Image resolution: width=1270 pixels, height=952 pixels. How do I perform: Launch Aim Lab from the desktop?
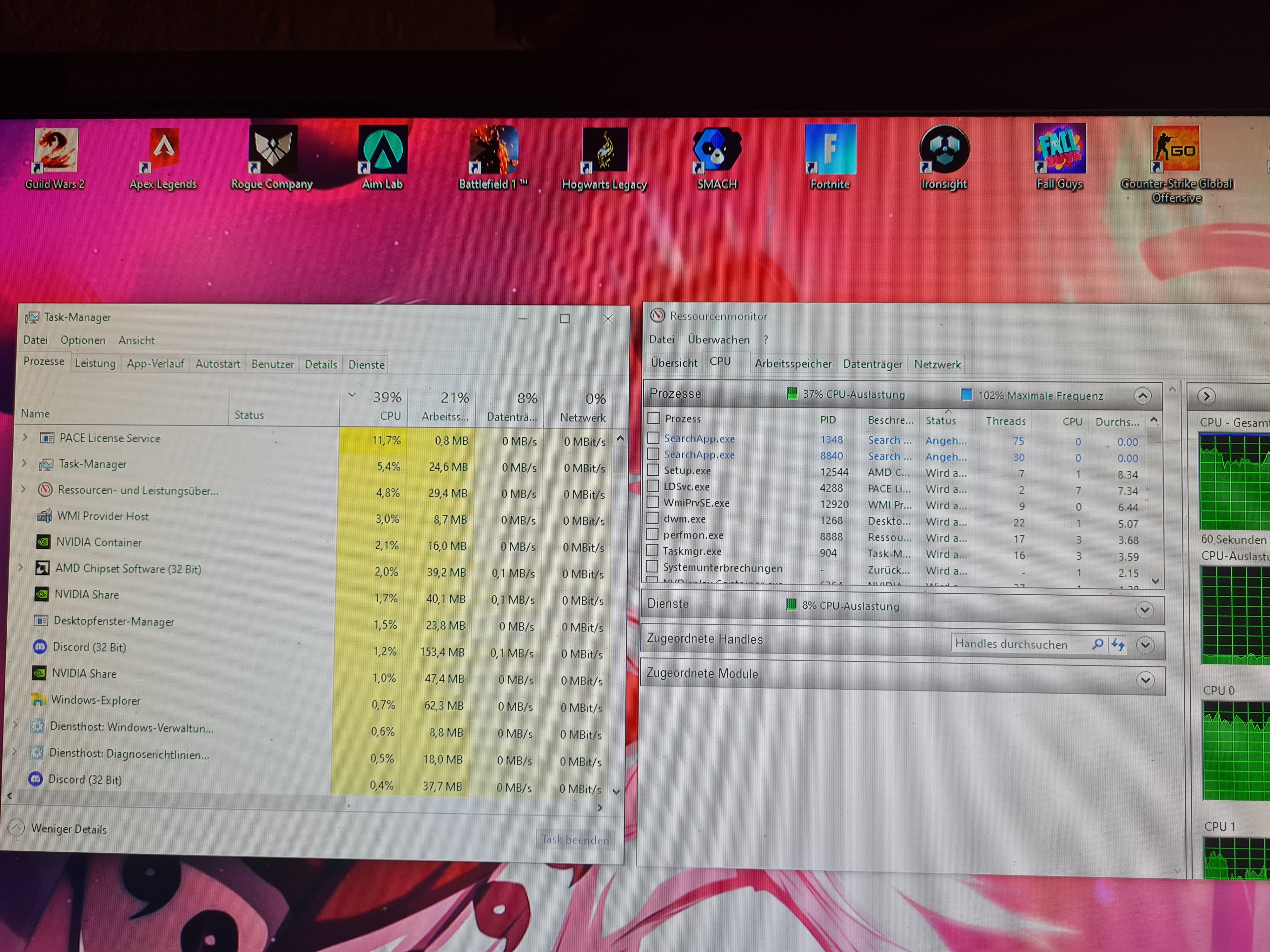click(x=382, y=150)
